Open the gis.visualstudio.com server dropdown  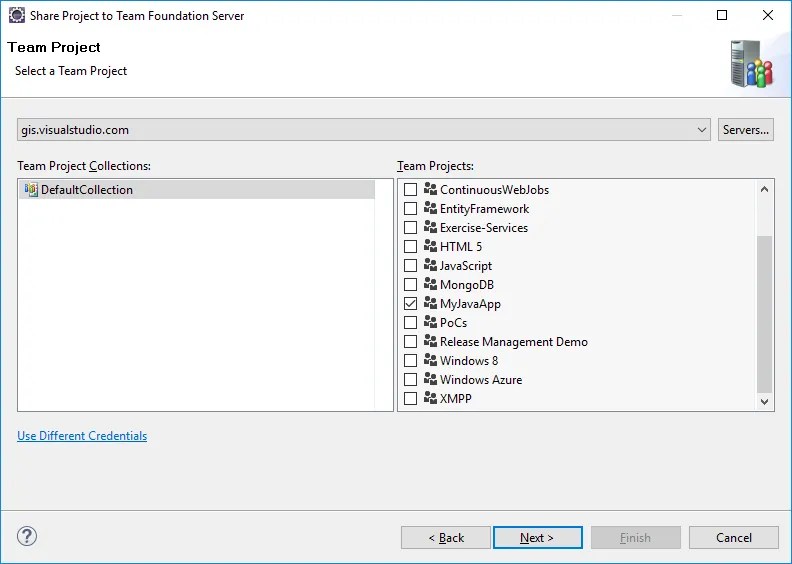364,130
